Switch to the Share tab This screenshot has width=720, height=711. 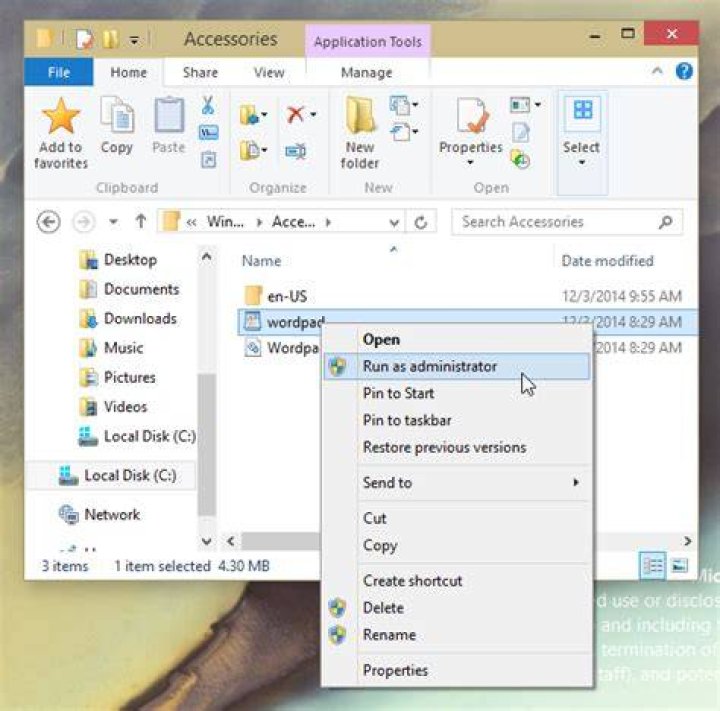(x=200, y=72)
